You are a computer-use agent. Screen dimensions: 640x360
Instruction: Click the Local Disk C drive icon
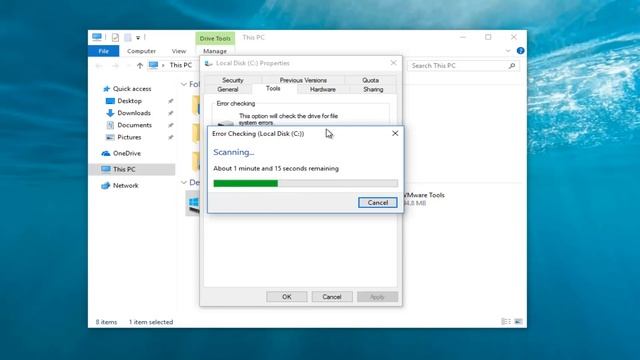coord(193,203)
